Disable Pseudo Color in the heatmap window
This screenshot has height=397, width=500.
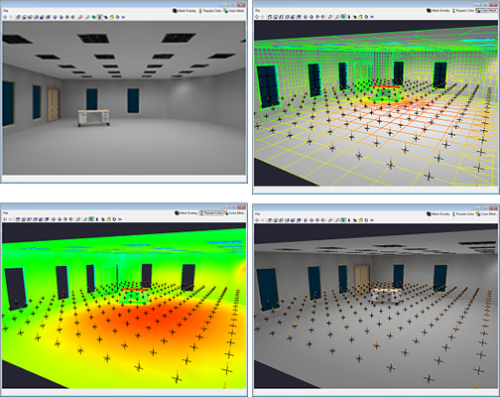tap(211, 213)
